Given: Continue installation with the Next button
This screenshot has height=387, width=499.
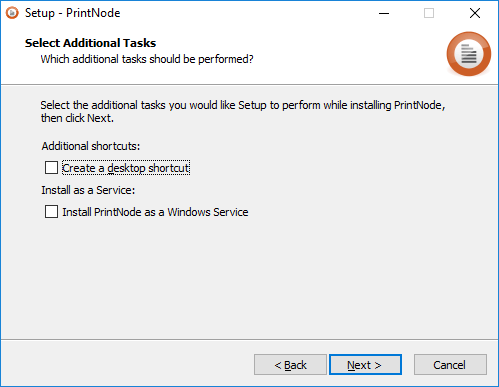Looking at the screenshot, I should point(365,365).
